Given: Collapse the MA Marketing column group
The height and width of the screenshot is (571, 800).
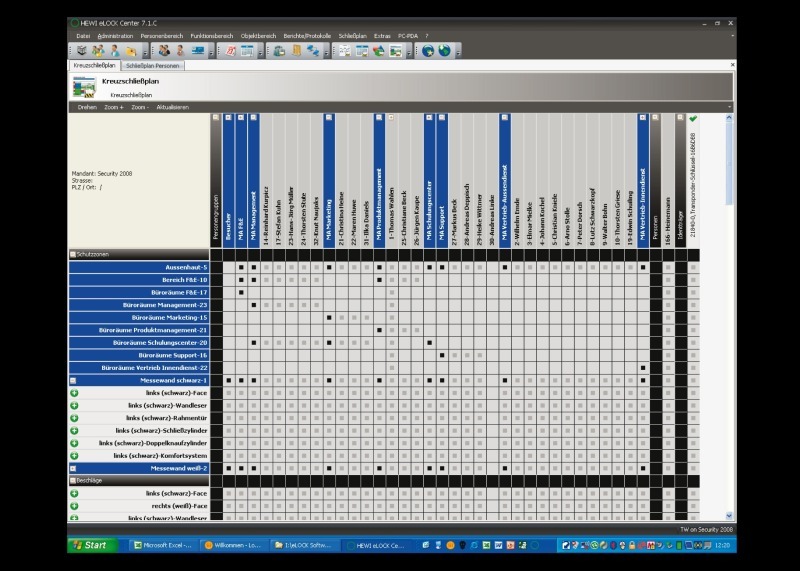Looking at the screenshot, I should tap(329, 118).
